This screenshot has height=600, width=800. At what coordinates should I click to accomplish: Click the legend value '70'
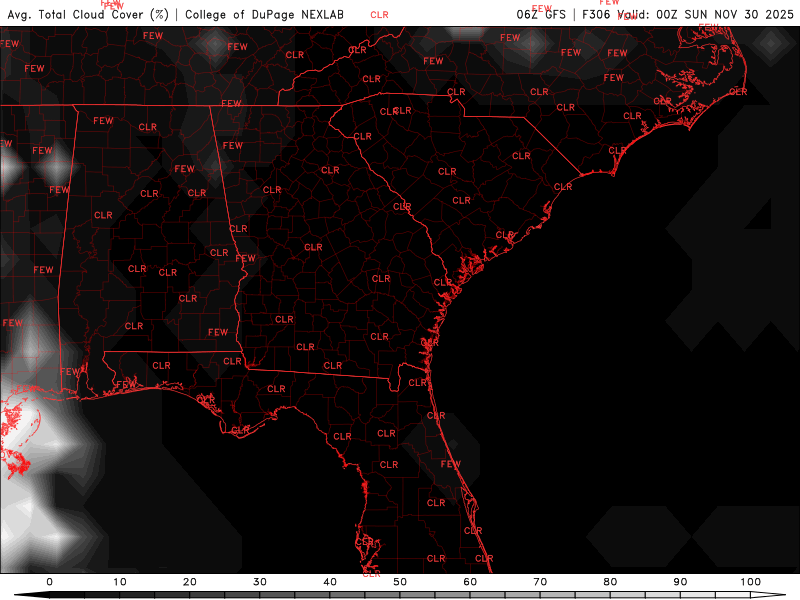pyautogui.click(x=540, y=582)
